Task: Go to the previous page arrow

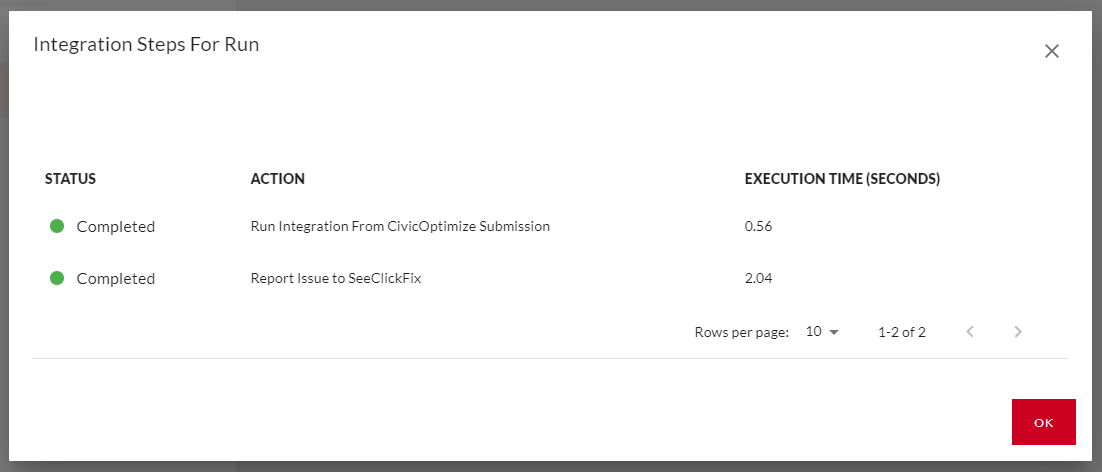Action: tap(970, 332)
